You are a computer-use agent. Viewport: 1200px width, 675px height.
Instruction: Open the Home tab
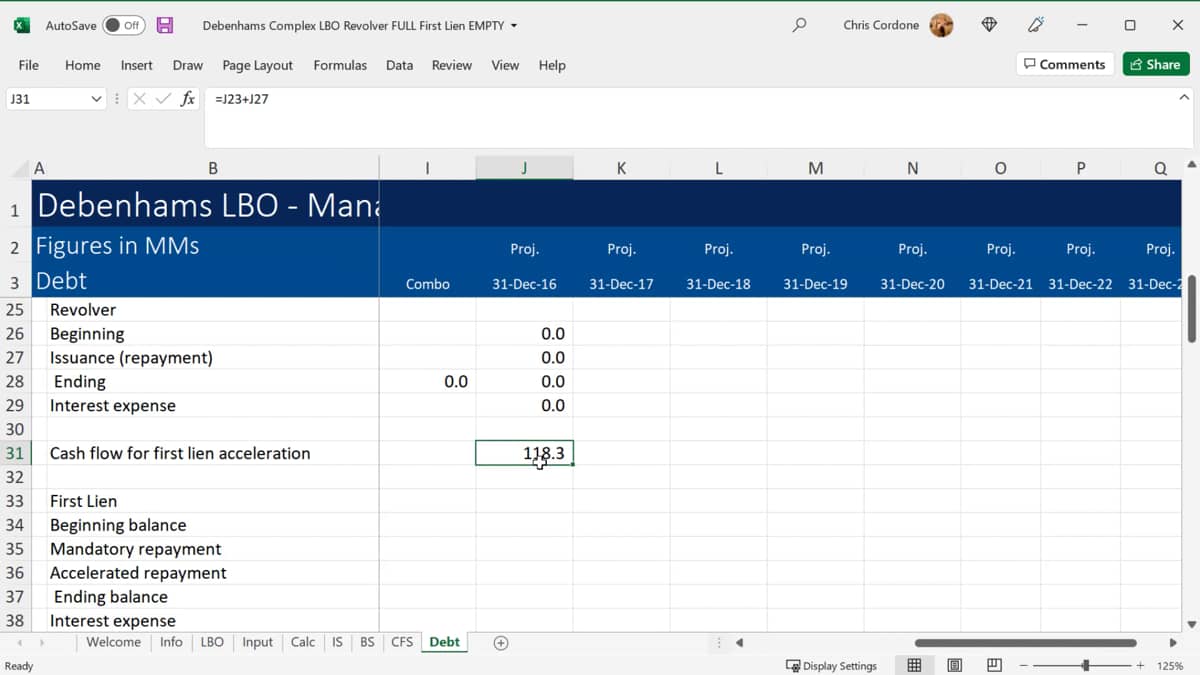click(82, 65)
